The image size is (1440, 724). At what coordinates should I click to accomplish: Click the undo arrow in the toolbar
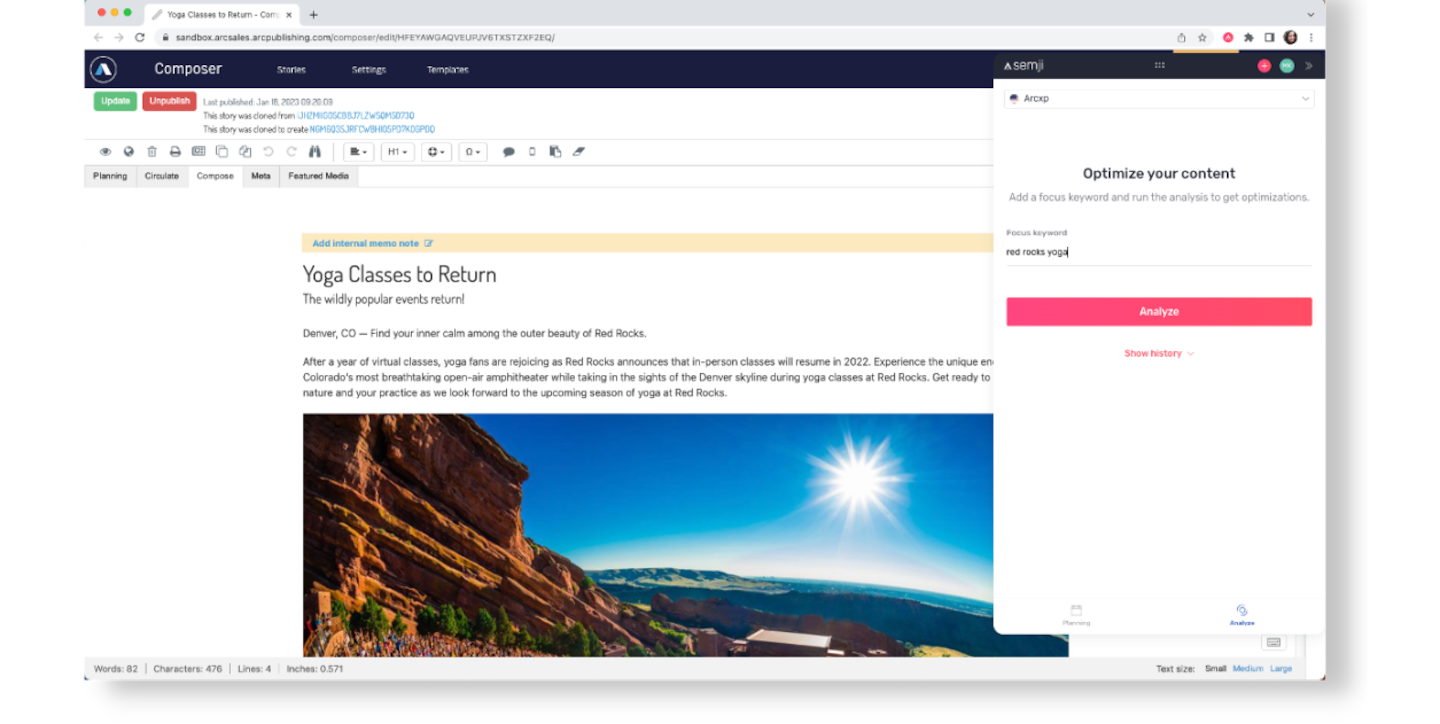(267, 151)
